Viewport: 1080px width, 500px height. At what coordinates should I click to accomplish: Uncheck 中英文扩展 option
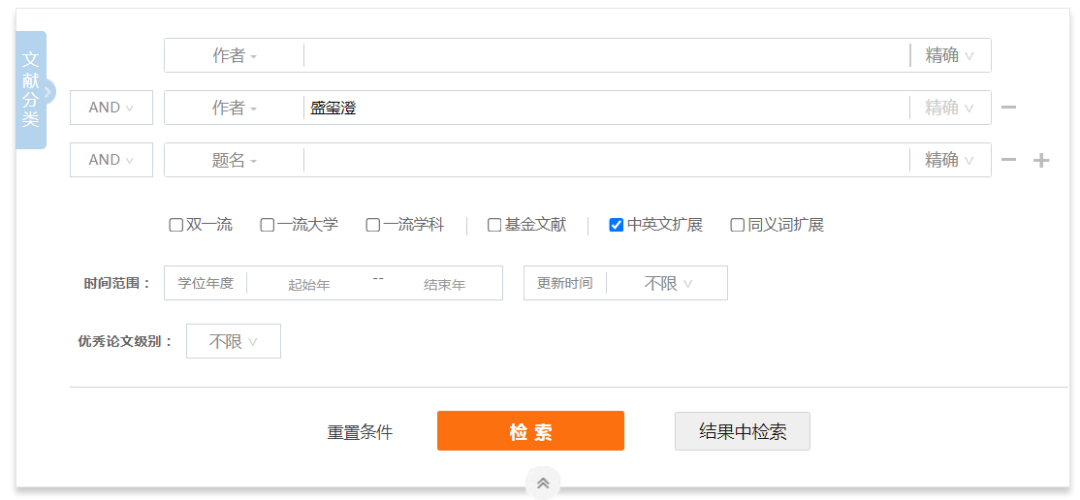(x=616, y=226)
